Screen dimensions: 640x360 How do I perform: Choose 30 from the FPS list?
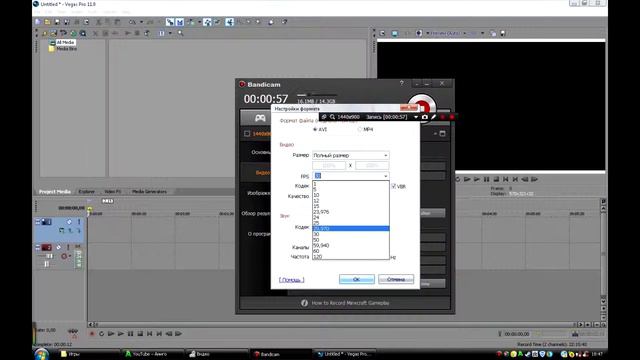click(351, 234)
